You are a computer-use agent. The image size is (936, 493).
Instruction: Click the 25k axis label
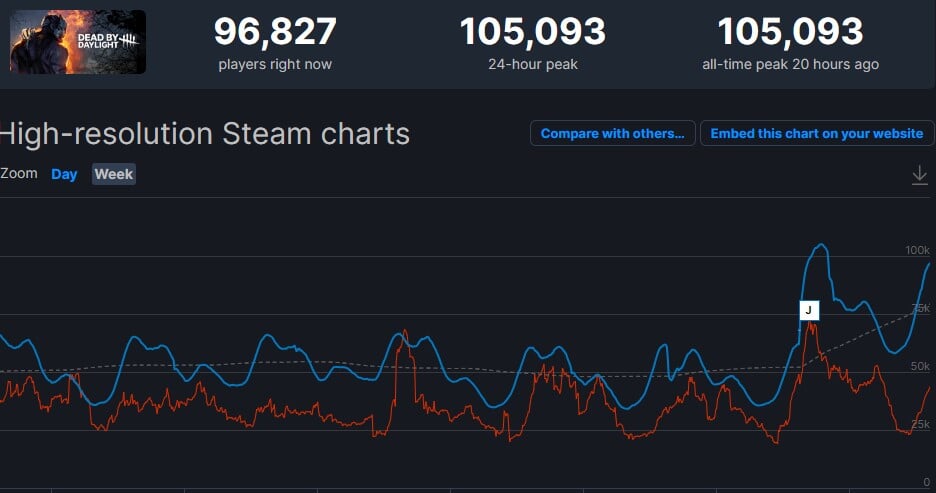point(920,424)
